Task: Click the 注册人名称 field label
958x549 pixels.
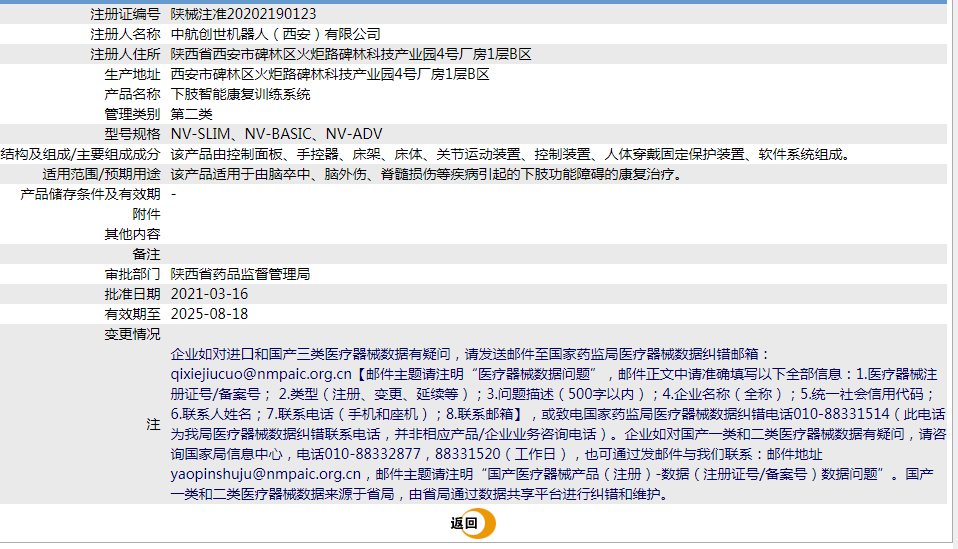Action: tap(125, 34)
